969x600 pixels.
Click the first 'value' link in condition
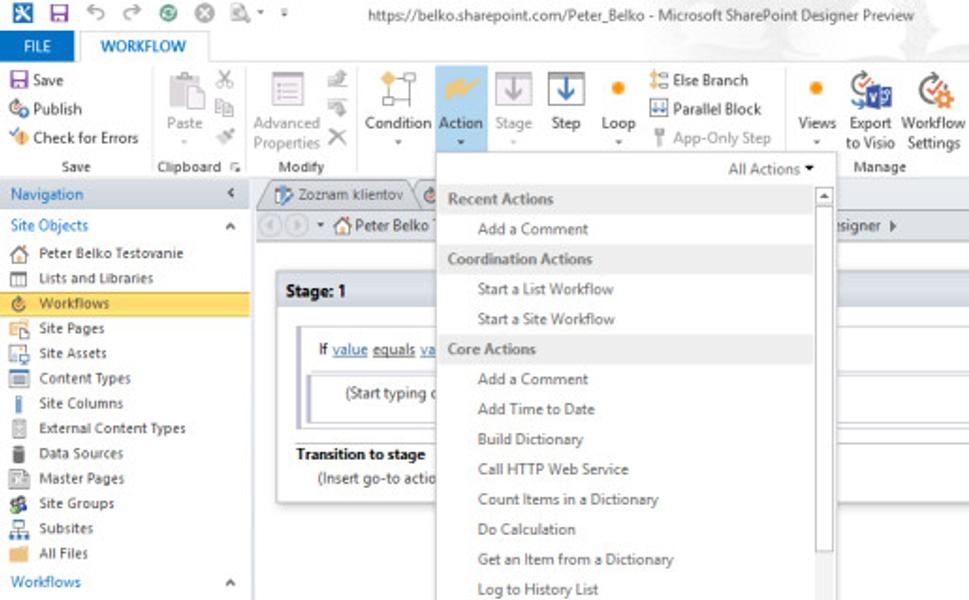coord(350,350)
